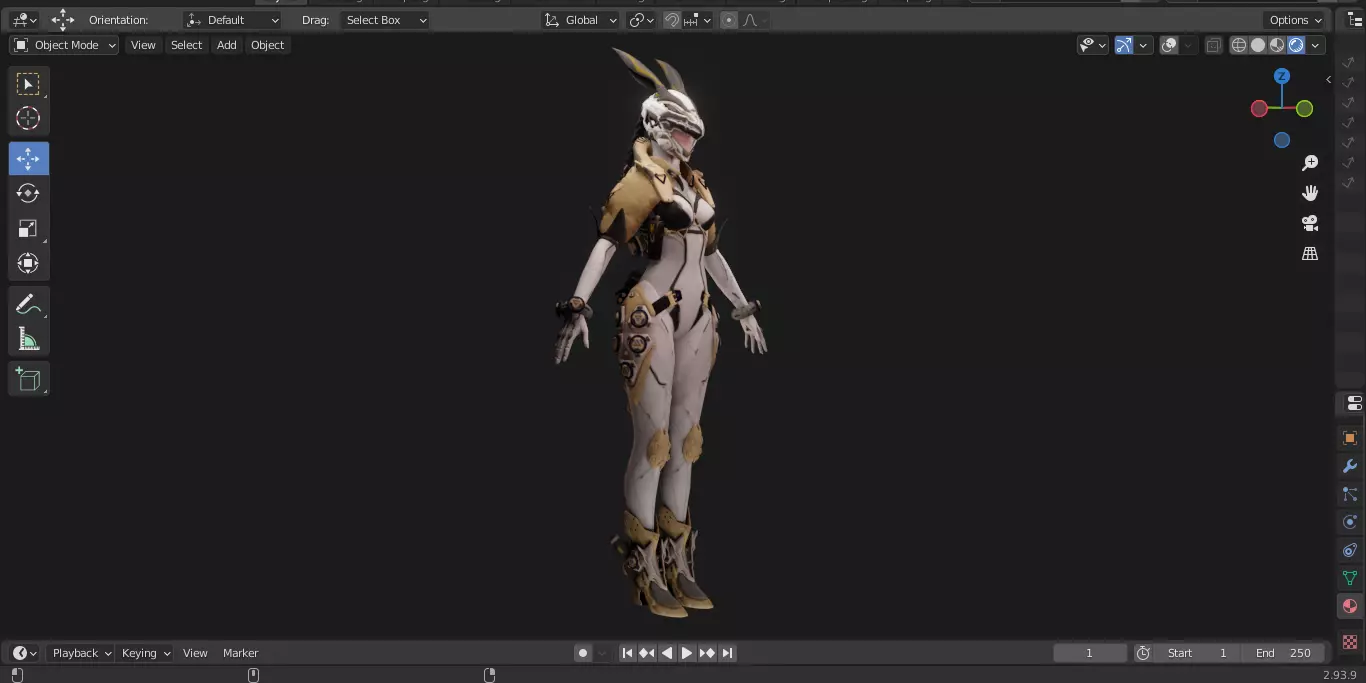Open the Keying menu
1366x683 pixels.
pyautogui.click(x=146, y=653)
